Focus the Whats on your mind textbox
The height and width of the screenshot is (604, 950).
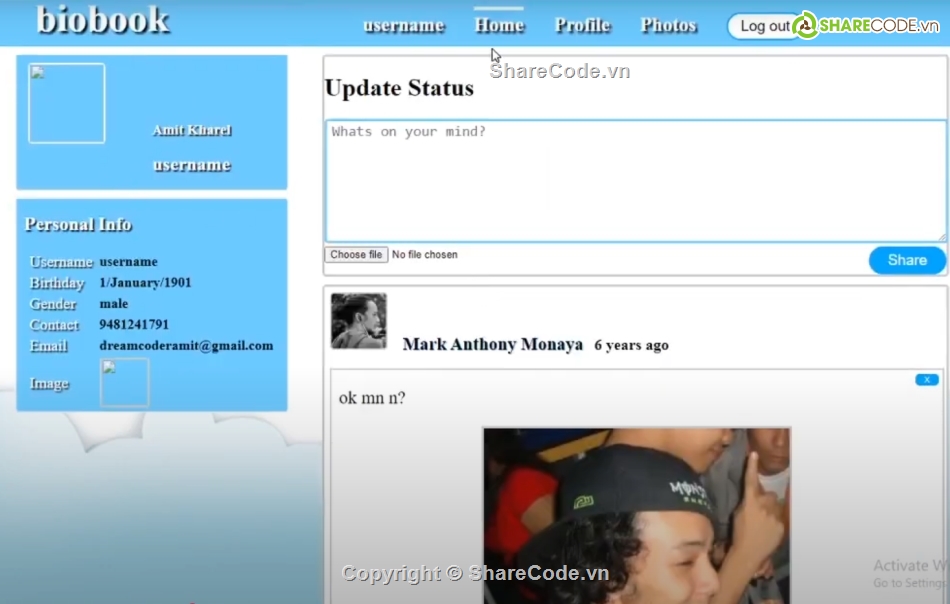click(x=636, y=181)
